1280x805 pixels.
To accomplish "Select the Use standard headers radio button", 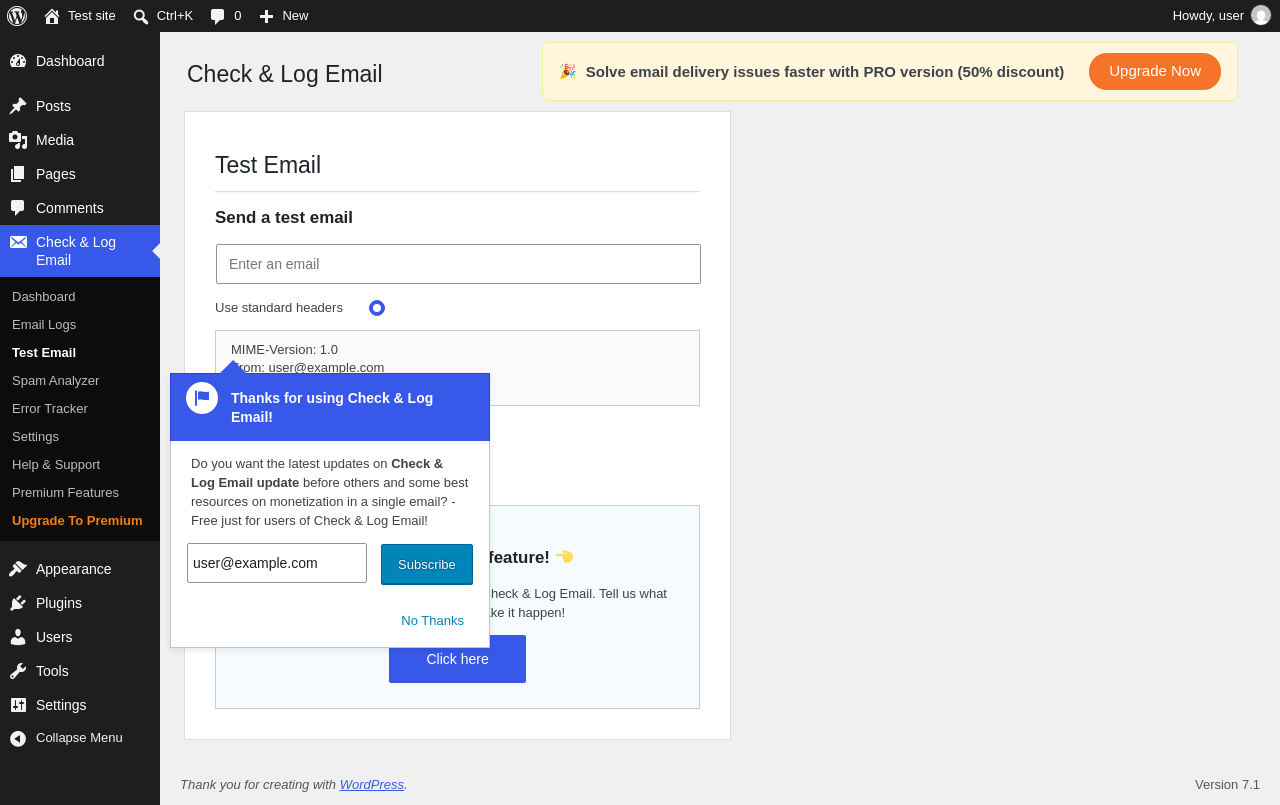I will (377, 308).
